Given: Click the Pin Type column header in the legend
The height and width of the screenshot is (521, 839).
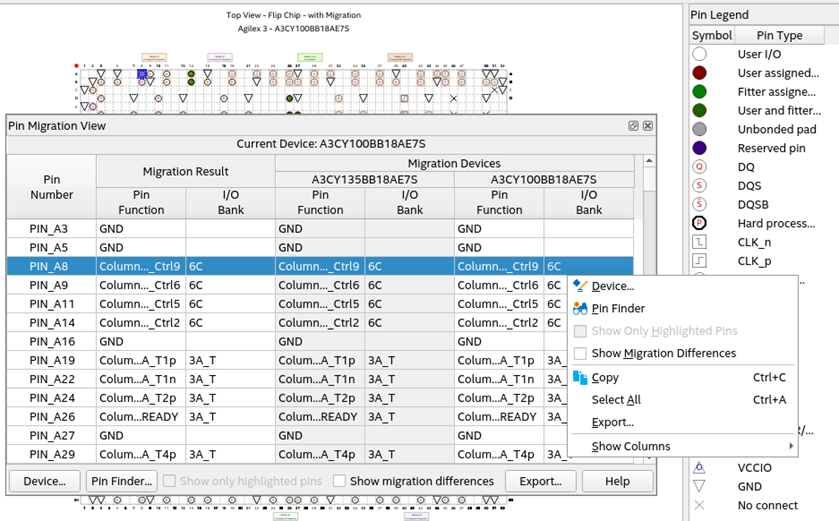Looking at the screenshot, I should pyautogui.click(x=779, y=35).
